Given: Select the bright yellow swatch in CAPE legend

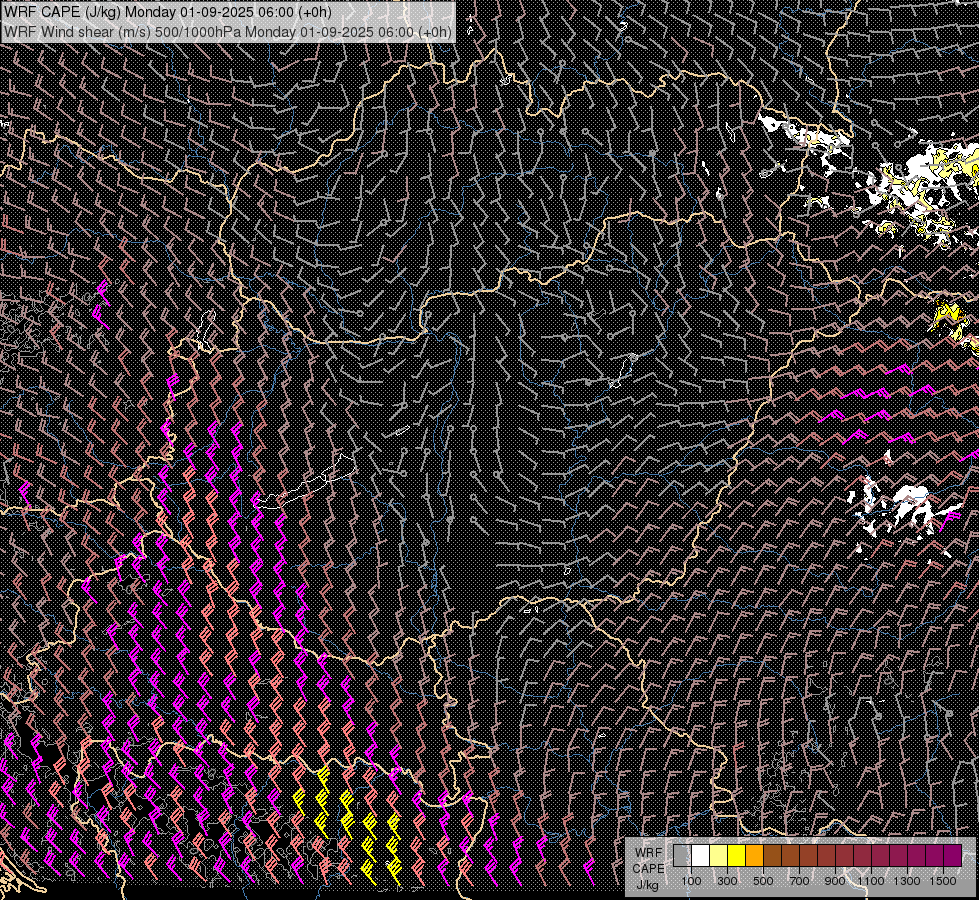Looking at the screenshot, I should click(x=737, y=855).
